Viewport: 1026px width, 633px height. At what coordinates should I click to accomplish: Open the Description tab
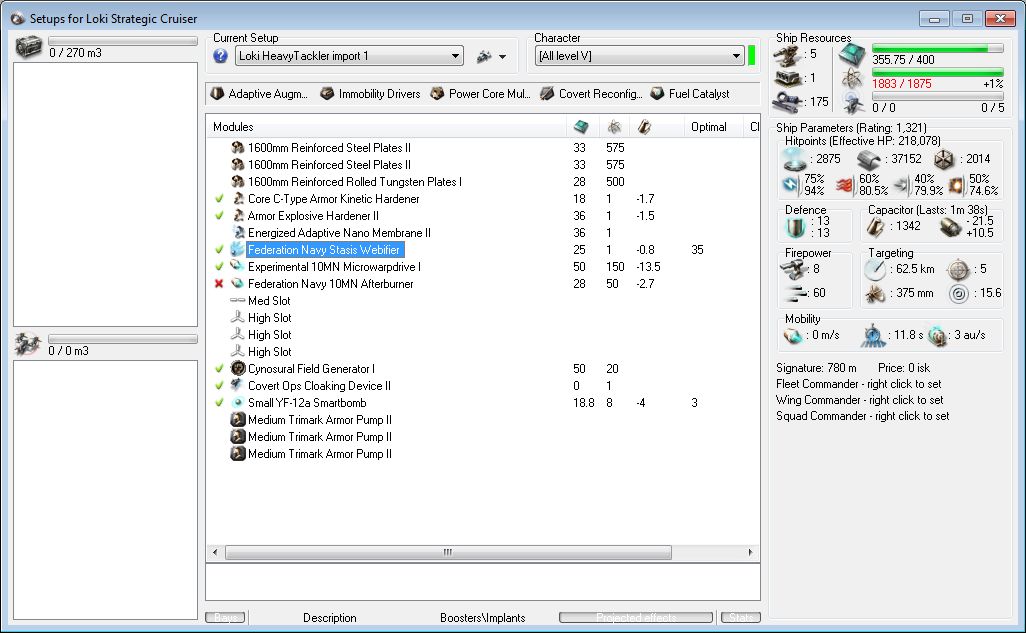330,617
